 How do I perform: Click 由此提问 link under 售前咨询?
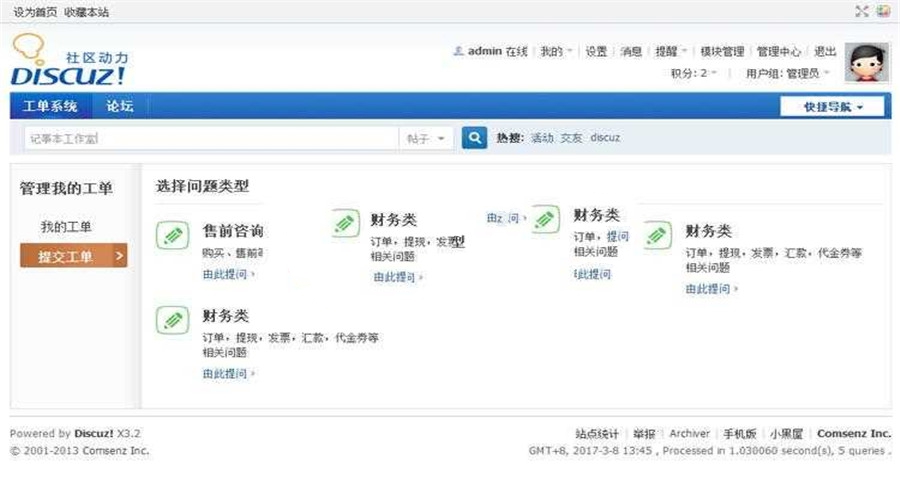tap(226, 273)
